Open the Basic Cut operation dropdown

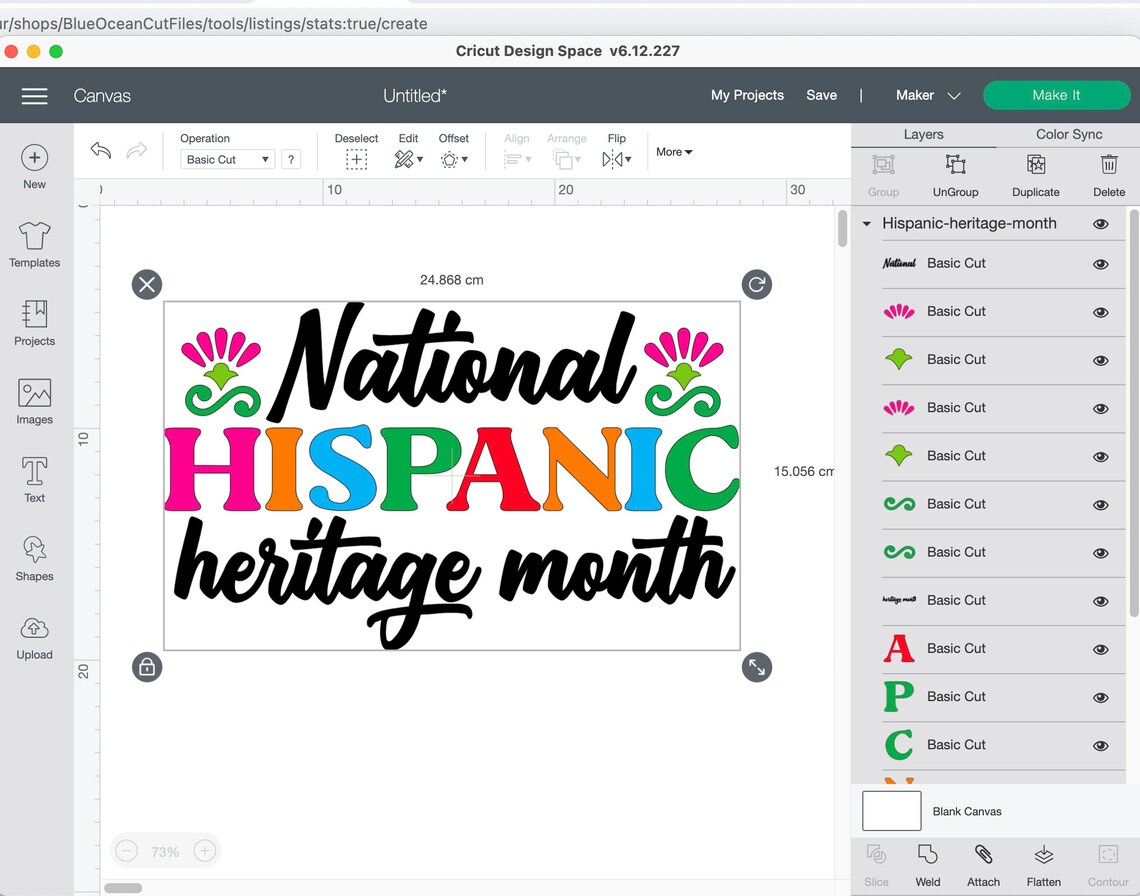(x=226, y=159)
